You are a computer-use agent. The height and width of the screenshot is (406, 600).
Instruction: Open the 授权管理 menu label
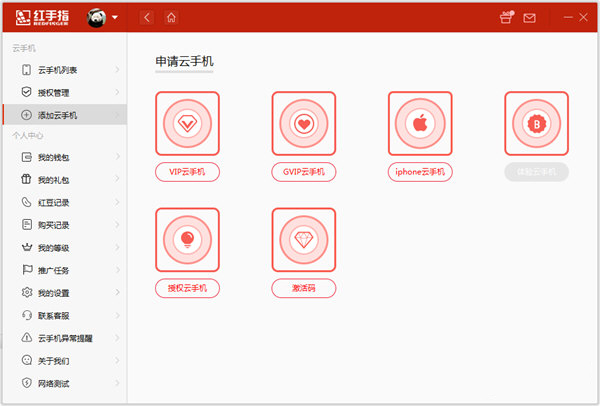click(53, 93)
